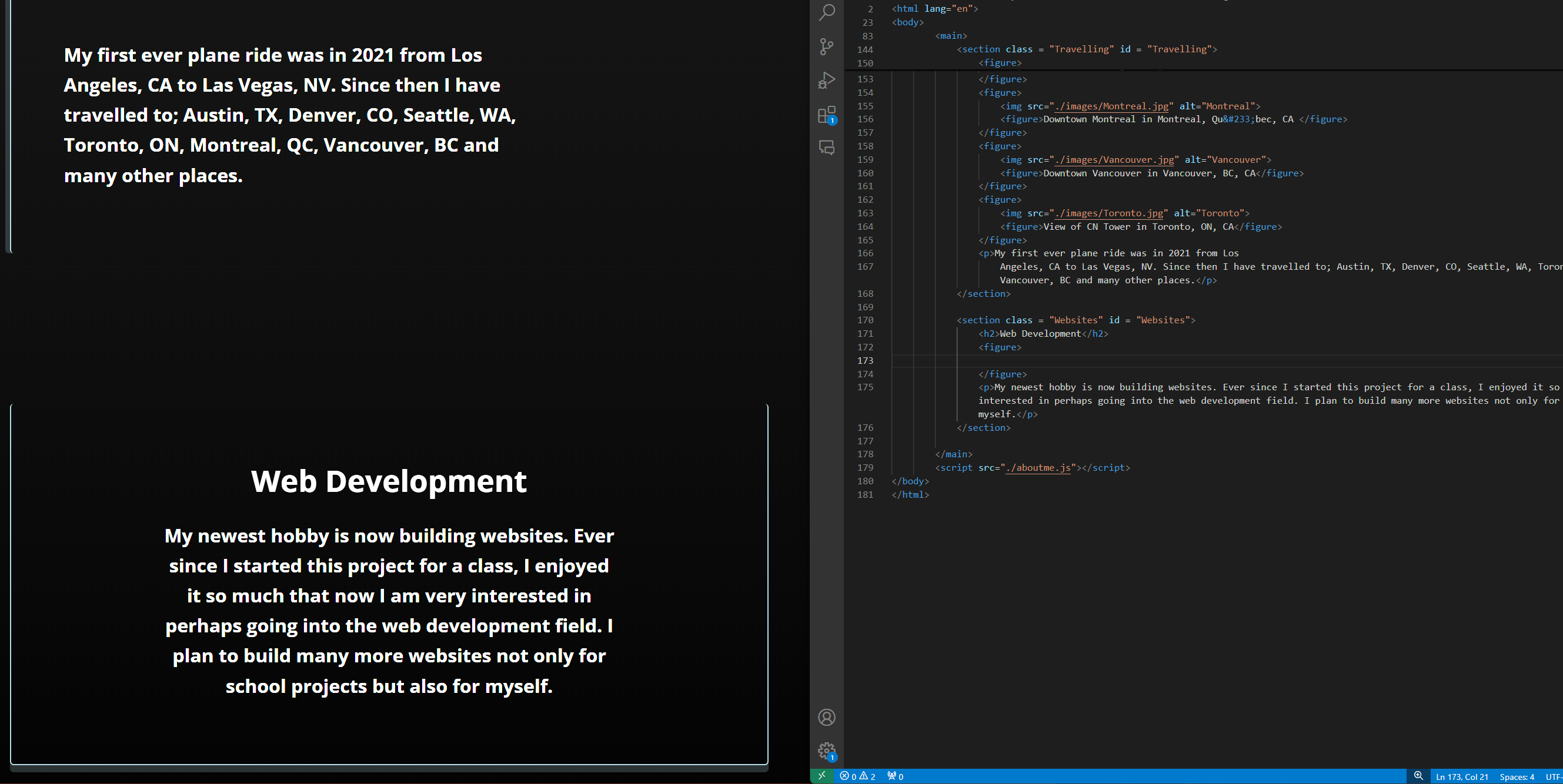The width and height of the screenshot is (1563, 784).
Task: Open the Manage gear menu
Action: [826, 751]
